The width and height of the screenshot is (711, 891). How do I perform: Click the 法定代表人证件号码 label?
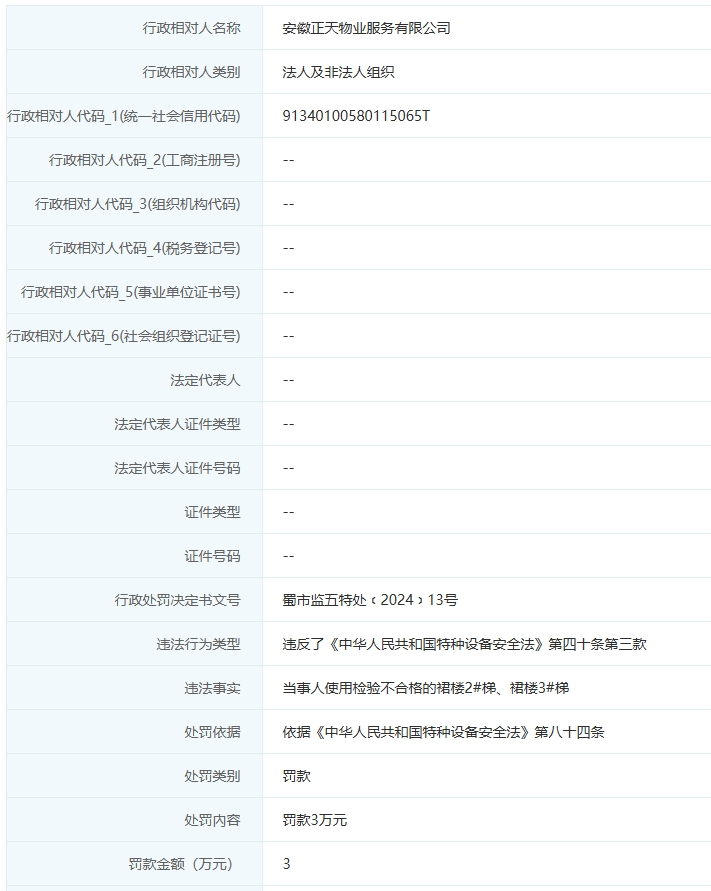click(177, 468)
